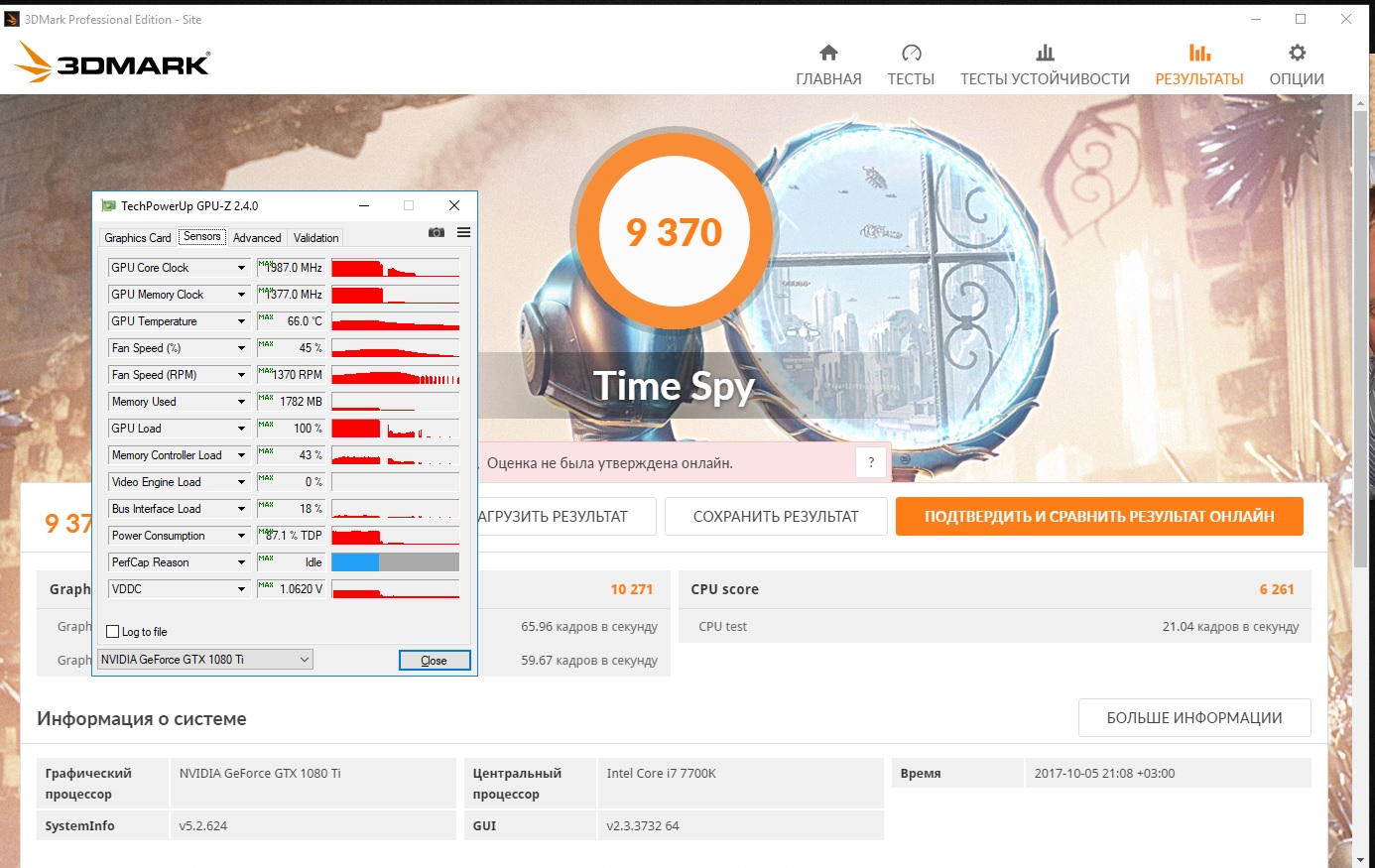Viewport: 1375px width, 868px height.
Task: Expand the GPU Core Clock sensor dropdown
Action: click(241, 268)
